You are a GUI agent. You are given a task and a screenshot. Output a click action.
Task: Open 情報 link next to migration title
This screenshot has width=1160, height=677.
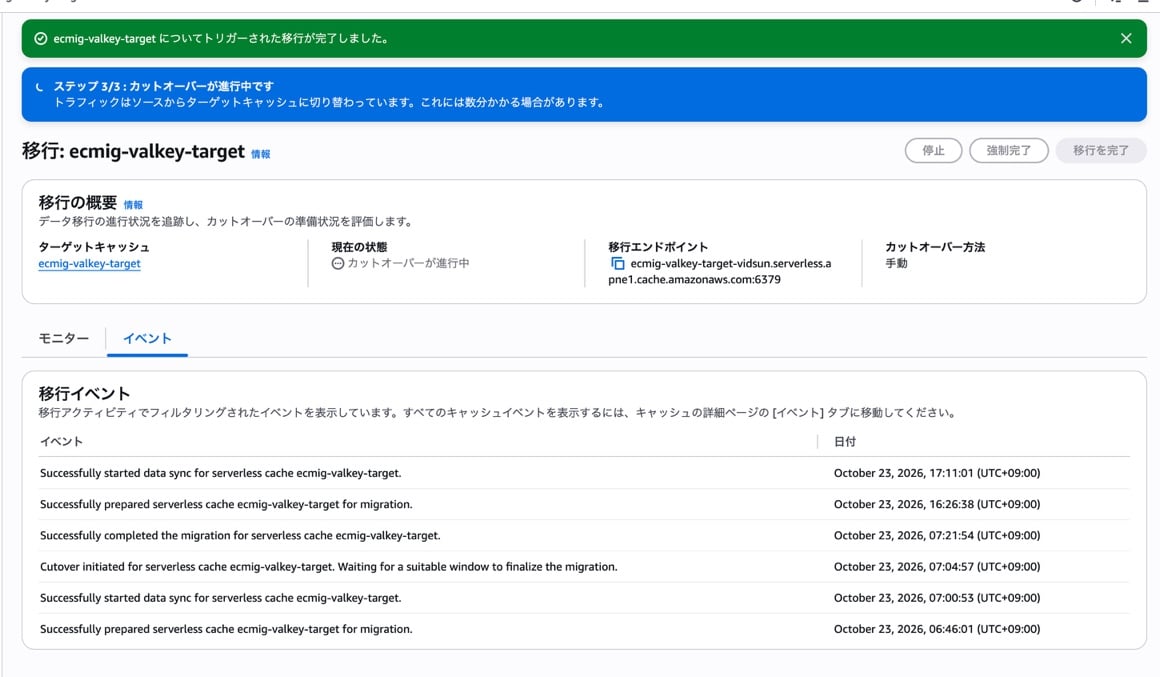(x=260, y=154)
